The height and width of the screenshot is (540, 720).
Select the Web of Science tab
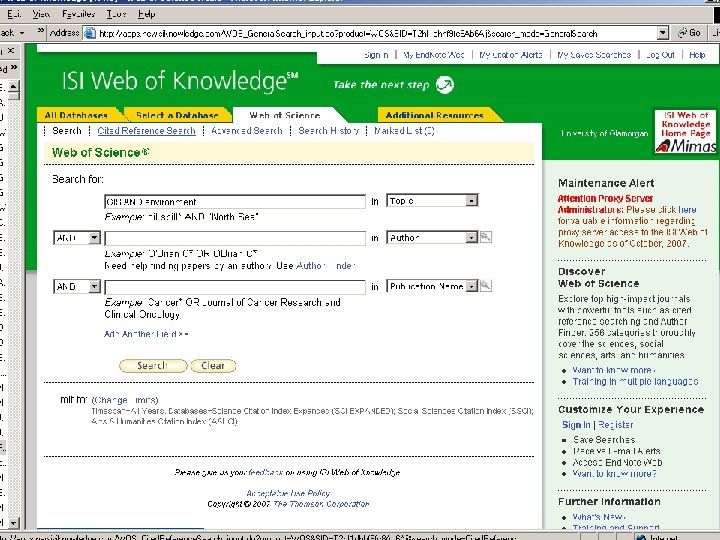tap(285, 115)
